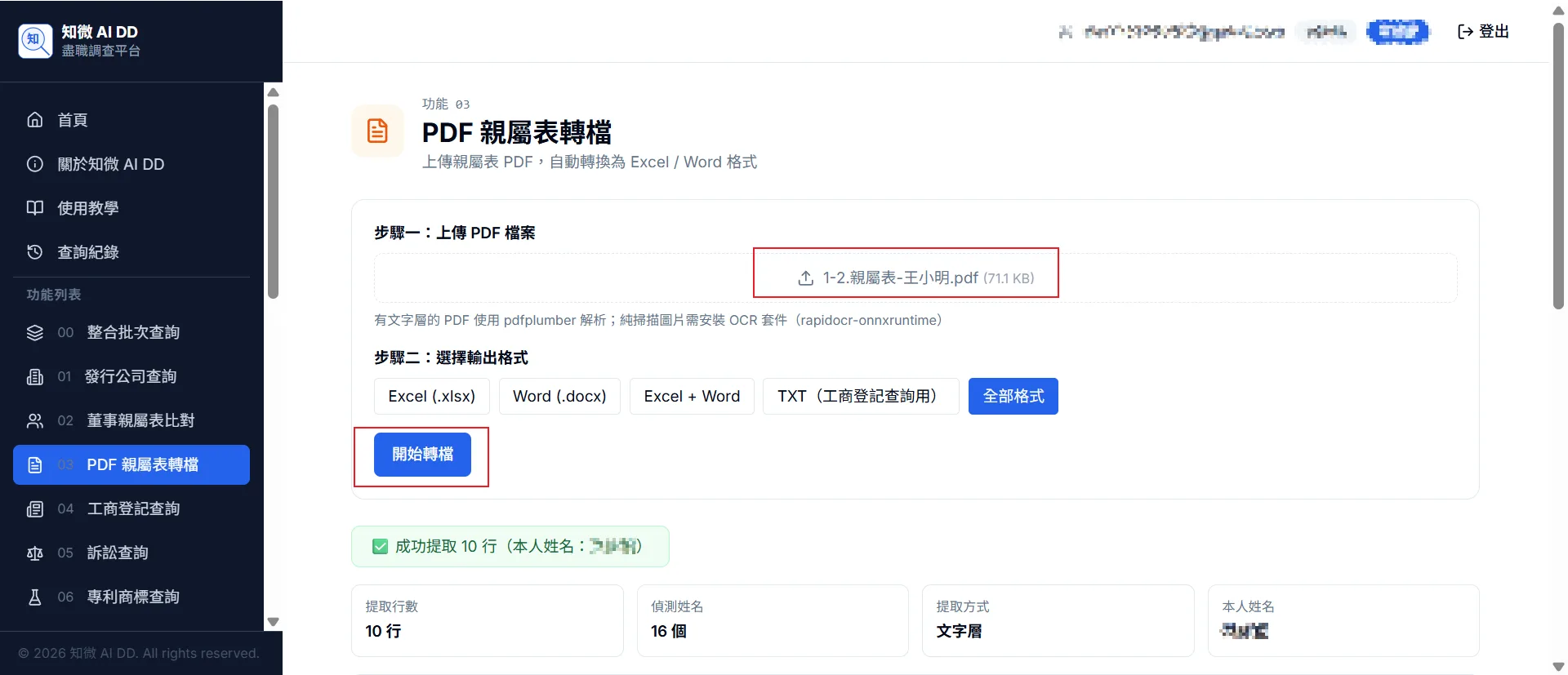This screenshot has width=1568, height=675.
Task: Click the book icon beside 使用教學
Action: pyautogui.click(x=35, y=208)
